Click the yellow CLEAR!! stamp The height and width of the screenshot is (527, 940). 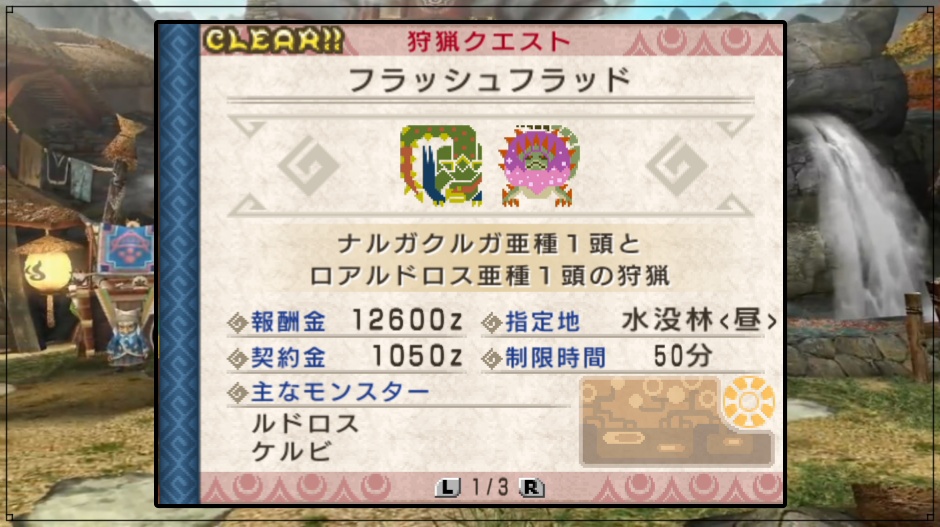point(273,40)
